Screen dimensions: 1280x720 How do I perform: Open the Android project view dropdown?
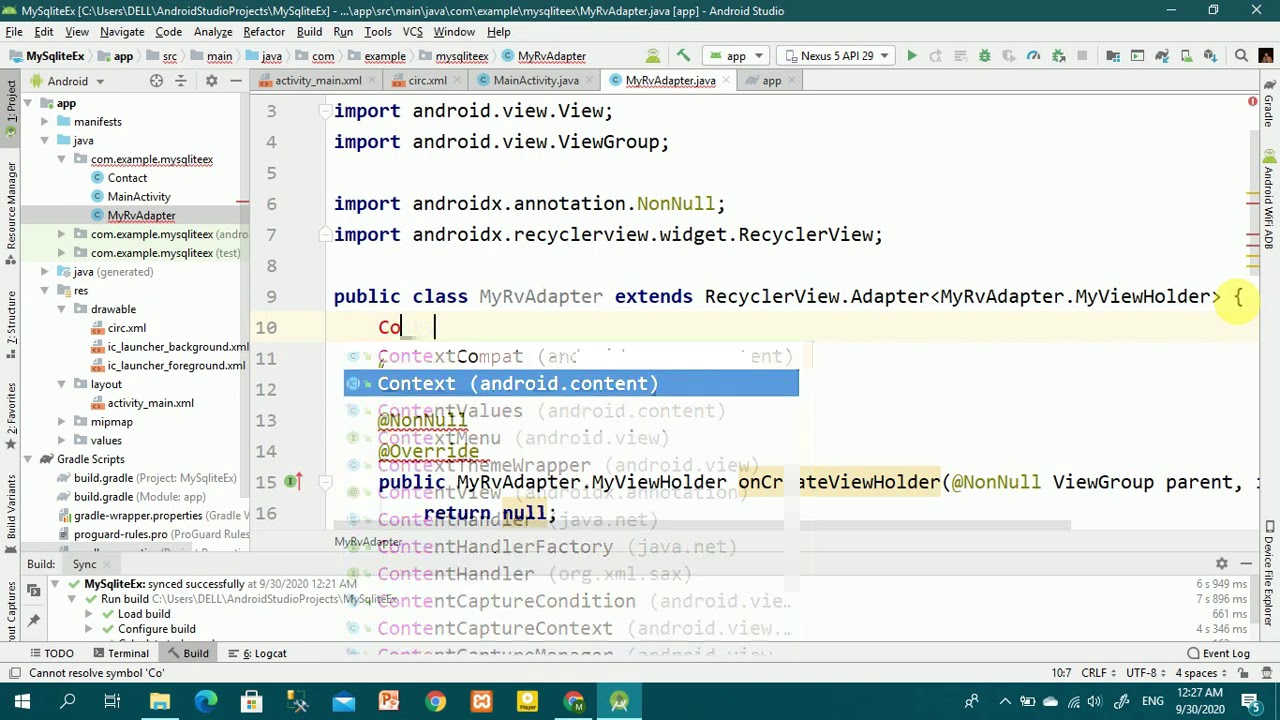(68, 81)
